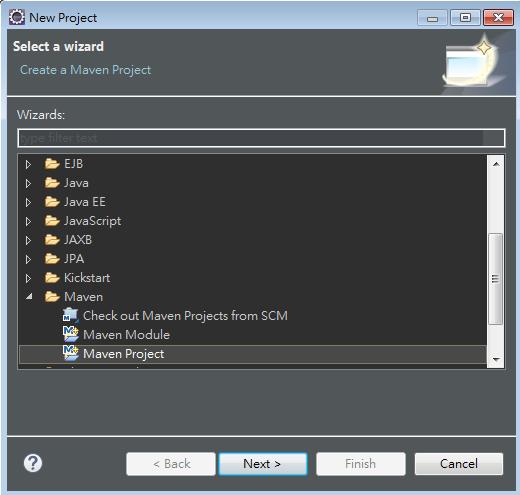
Task: Click the JavaScript folder icon
Action: click(x=52, y=221)
